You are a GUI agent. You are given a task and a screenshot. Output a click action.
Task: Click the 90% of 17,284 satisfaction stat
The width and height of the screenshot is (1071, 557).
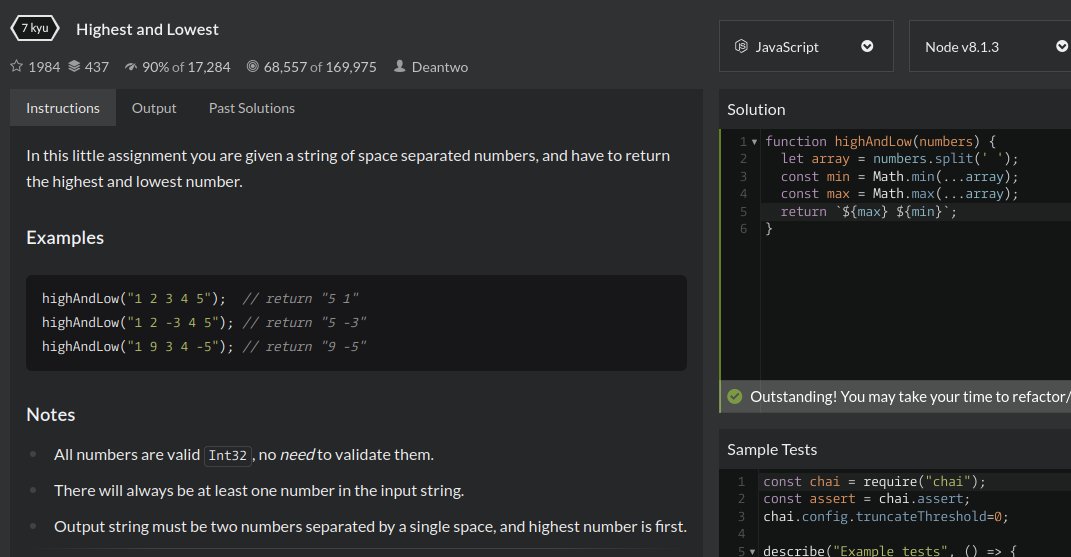pyautogui.click(x=186, y=67)
